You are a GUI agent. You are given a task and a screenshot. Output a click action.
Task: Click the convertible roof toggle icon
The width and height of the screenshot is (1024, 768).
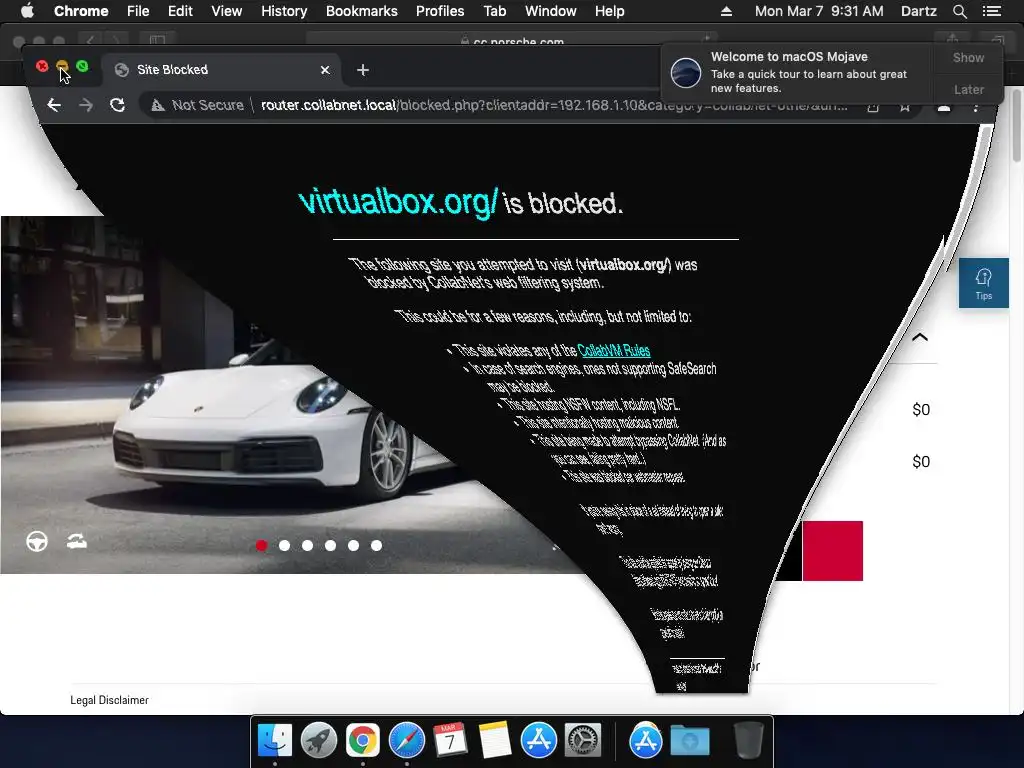tap(77, 541)
